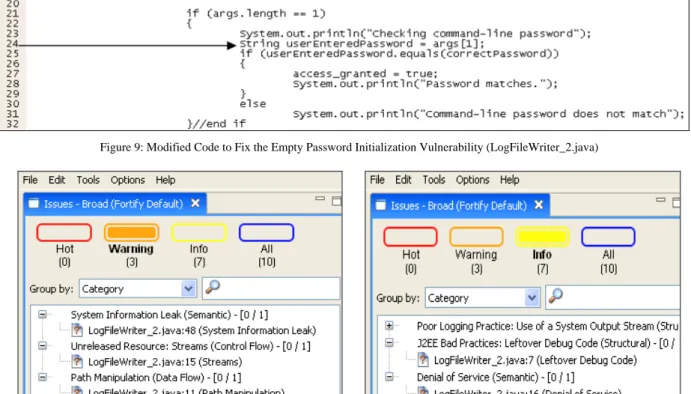Open Options menu in left Fortify window
Viewport: 691px width, 394px height.
[x=128, y=180]
